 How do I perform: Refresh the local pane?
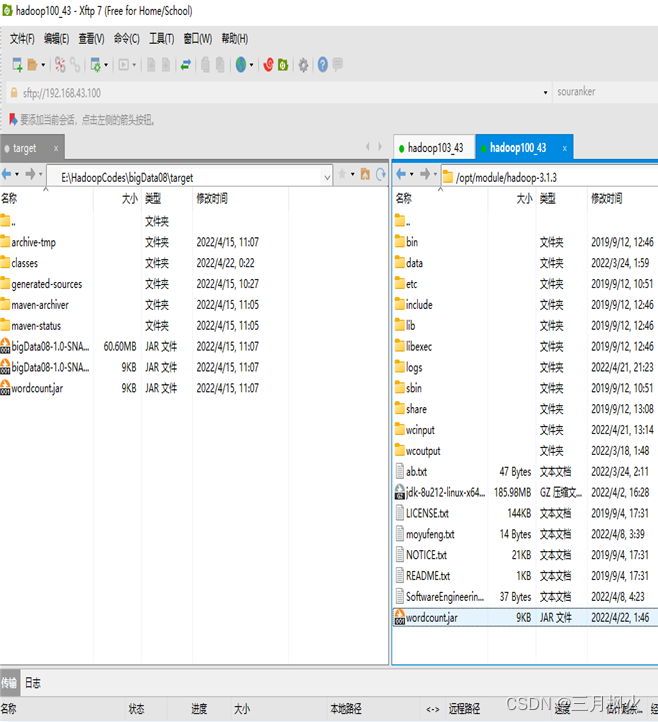[381, 174]
